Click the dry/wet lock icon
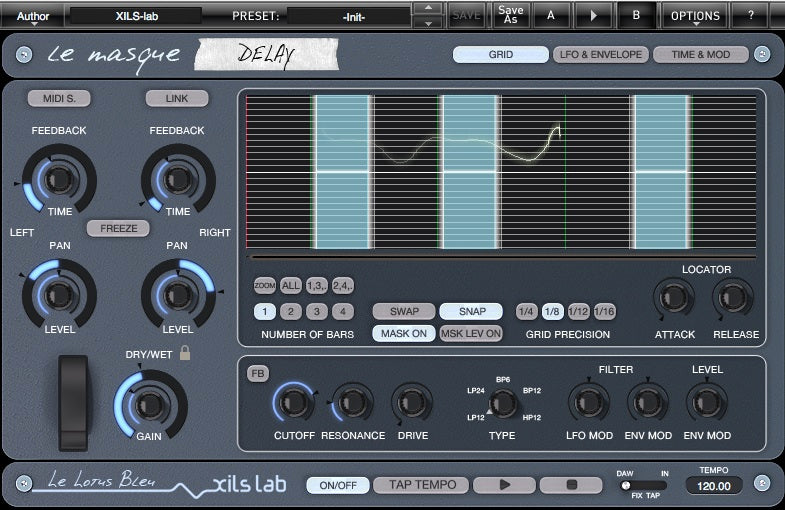 coord(185,353)
